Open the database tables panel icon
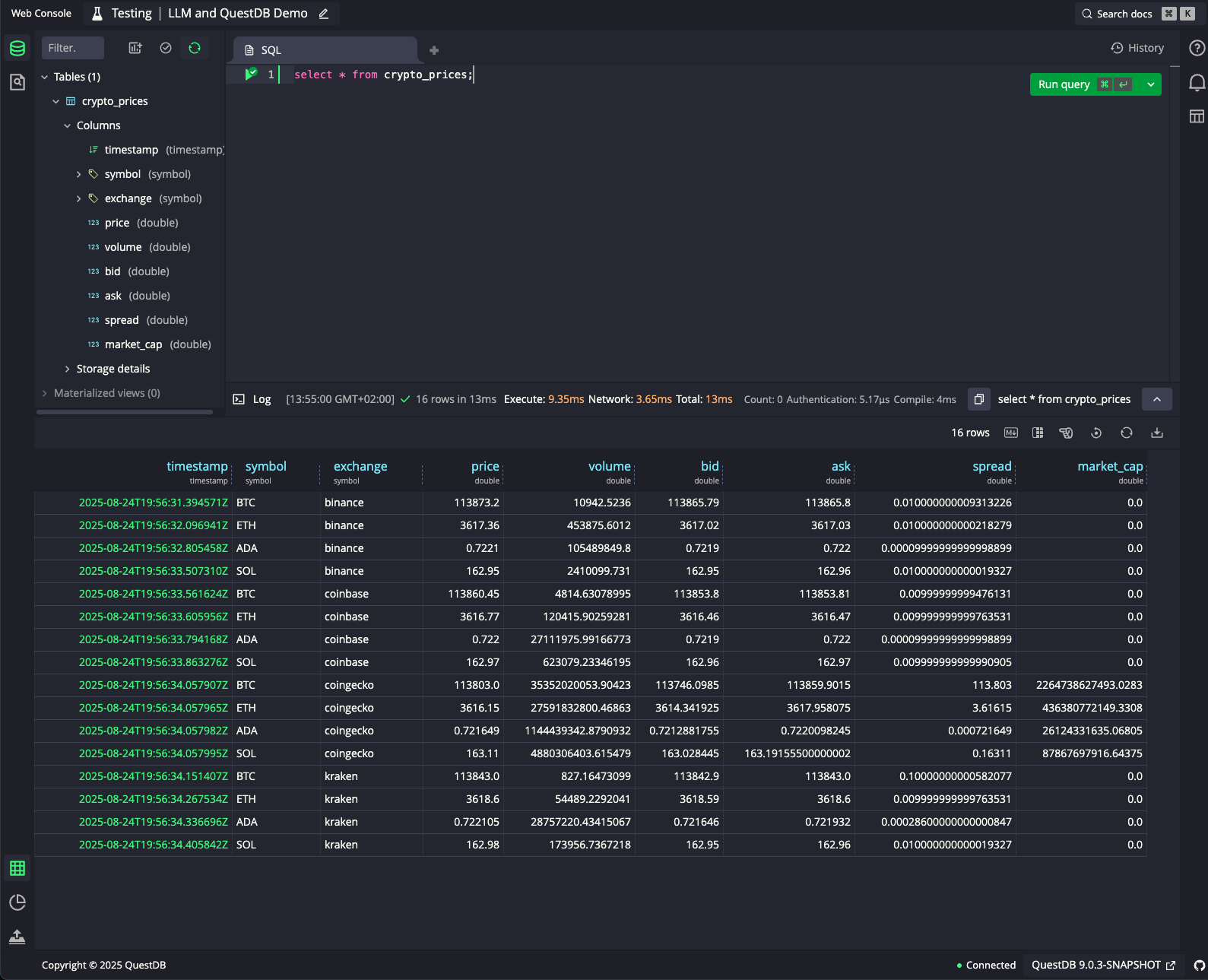The height and width of the screenshot is (980, 1208). (x=17, y=49)
